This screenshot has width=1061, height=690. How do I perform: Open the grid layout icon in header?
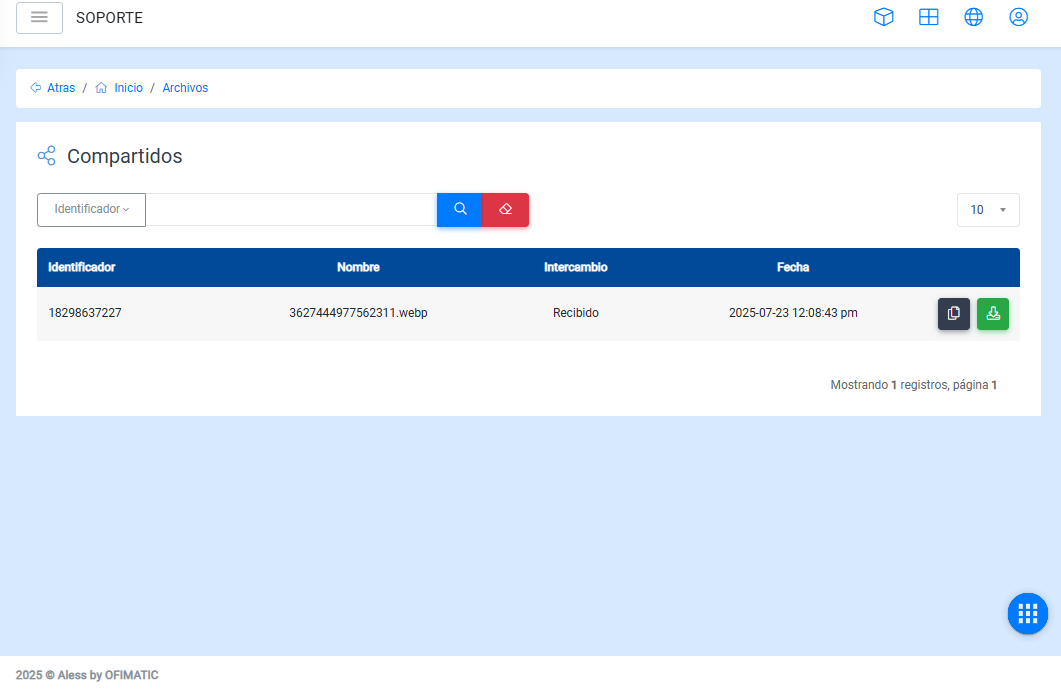(928, 17)
